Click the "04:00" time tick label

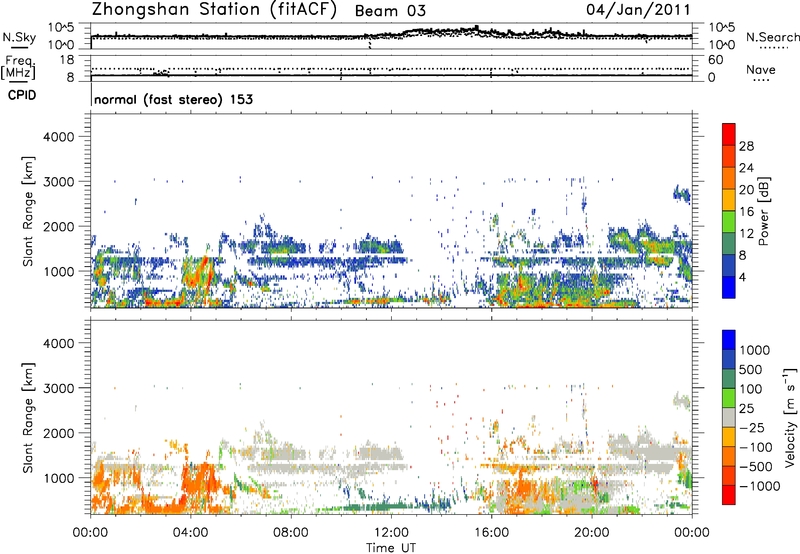(x=190, y=533)
